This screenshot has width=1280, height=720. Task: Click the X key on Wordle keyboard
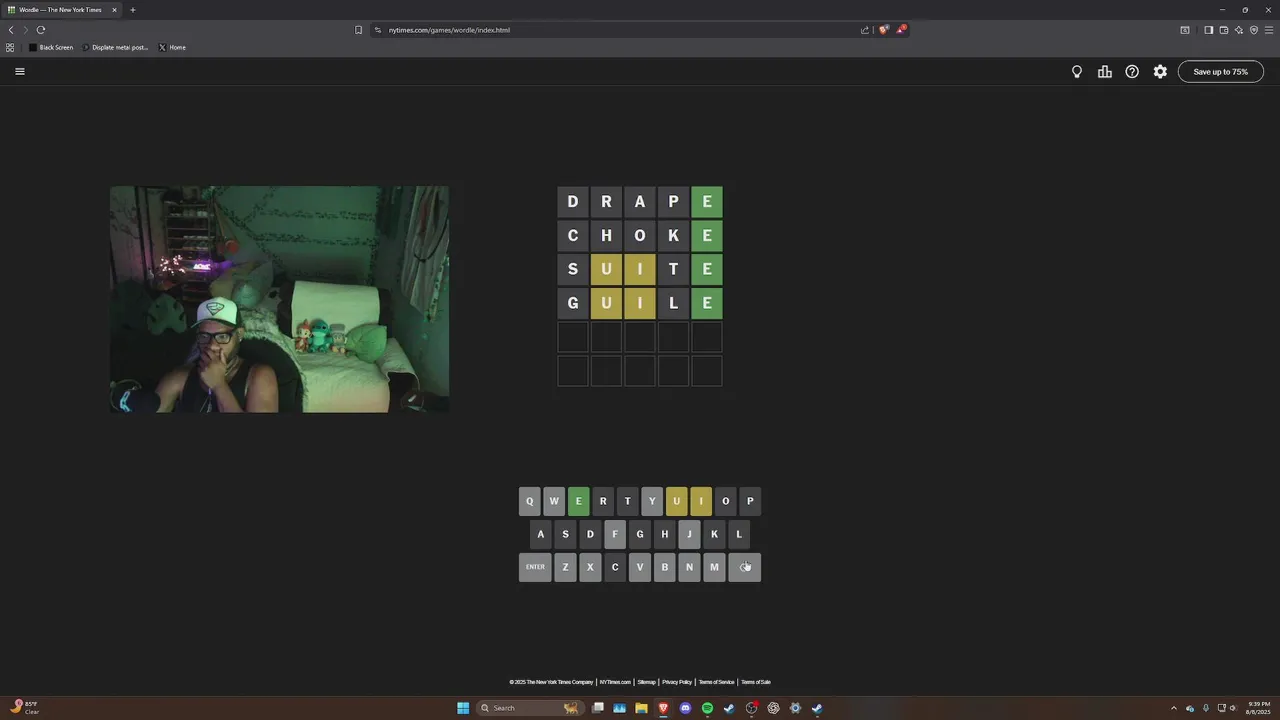pos(590,567)
